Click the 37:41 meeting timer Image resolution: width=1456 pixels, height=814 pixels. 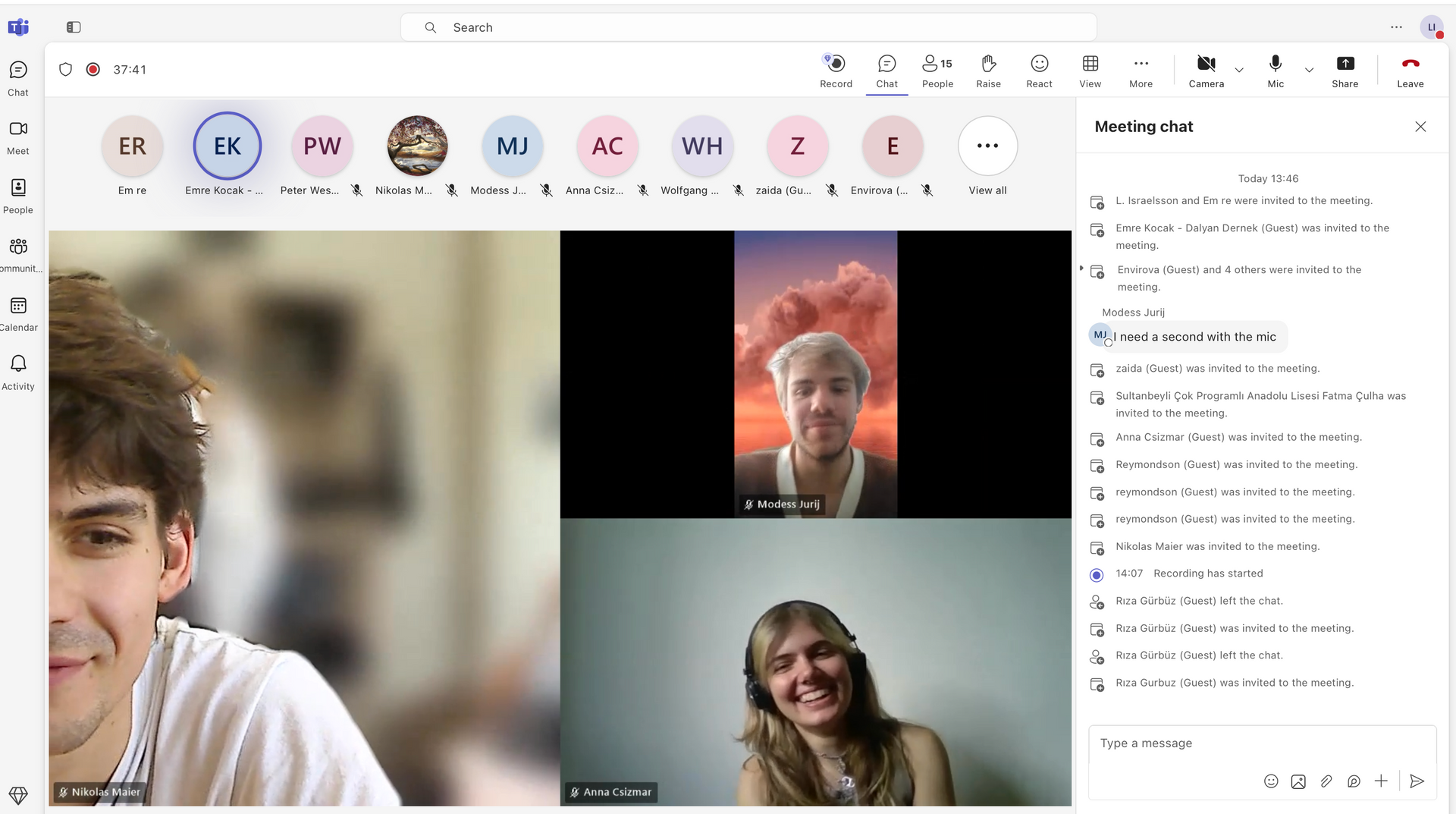130,70
